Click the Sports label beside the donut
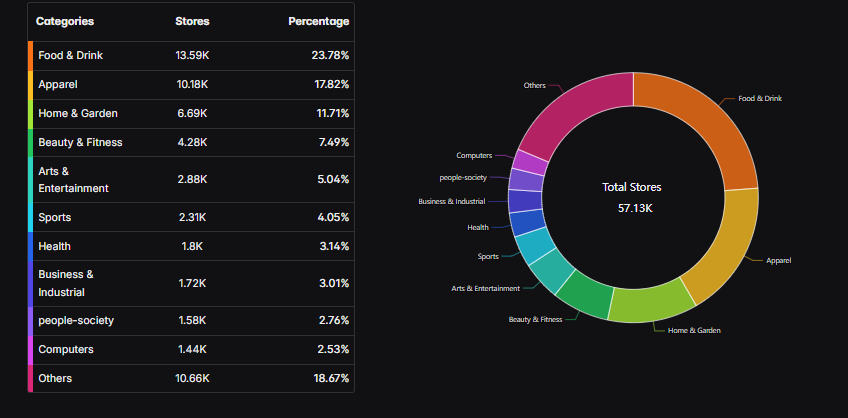This screenshot has height=418, width=848. coord(487,256)
